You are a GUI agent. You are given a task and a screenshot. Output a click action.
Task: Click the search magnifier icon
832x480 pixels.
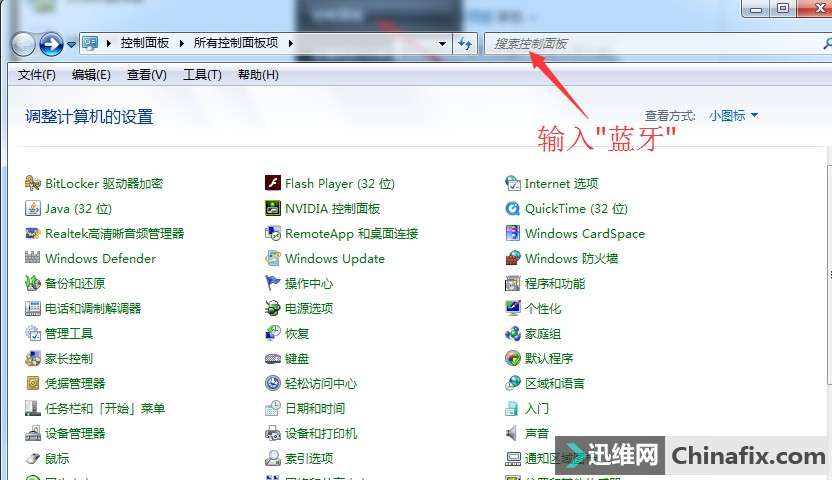click(827, 43)
